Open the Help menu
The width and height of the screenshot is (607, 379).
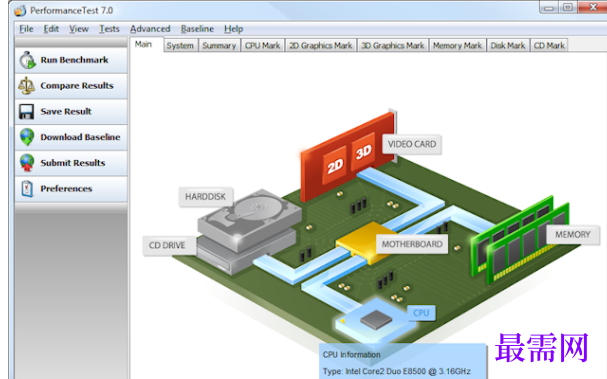(233, 29)
